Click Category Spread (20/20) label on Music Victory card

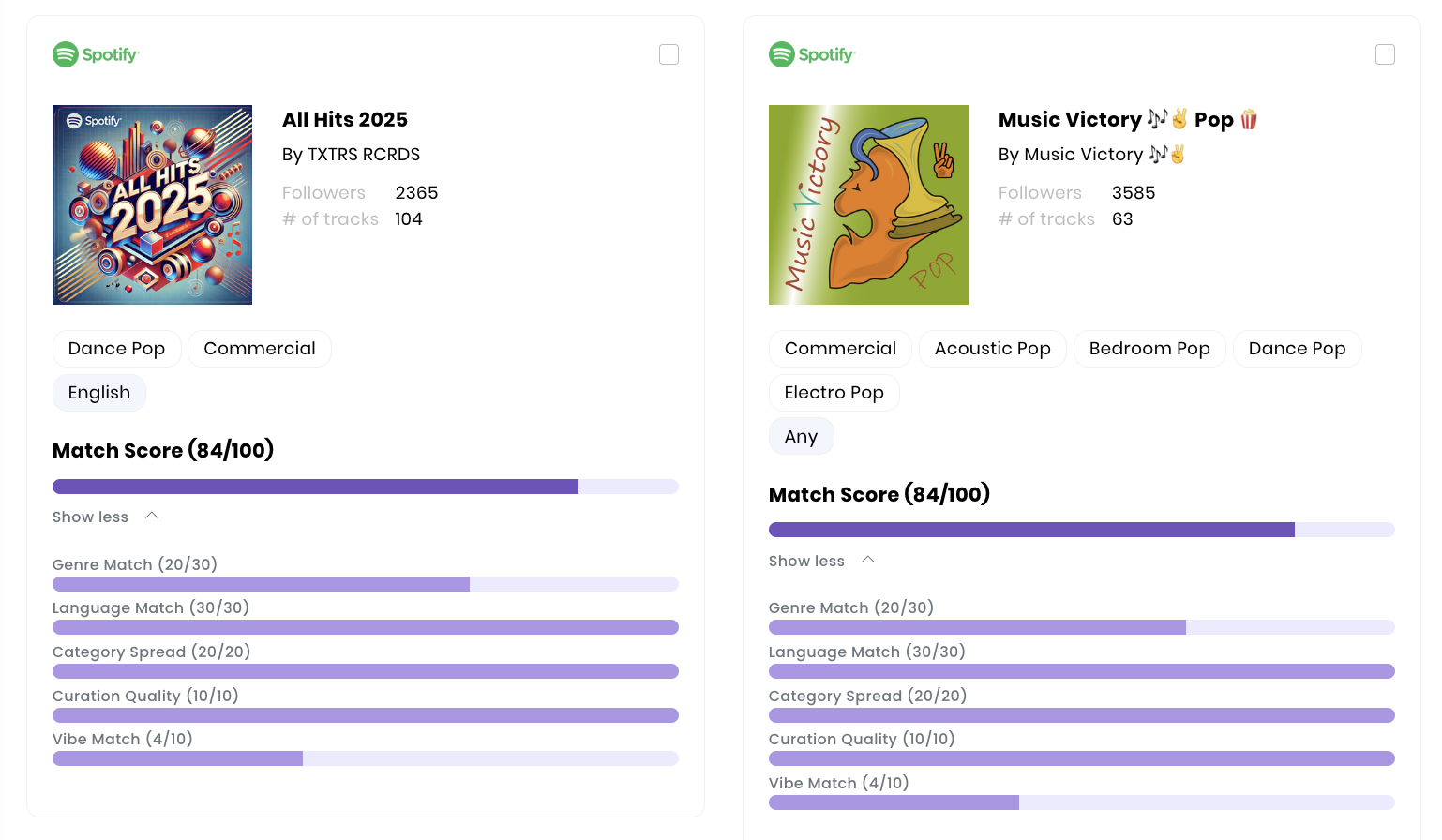point(868,697)
